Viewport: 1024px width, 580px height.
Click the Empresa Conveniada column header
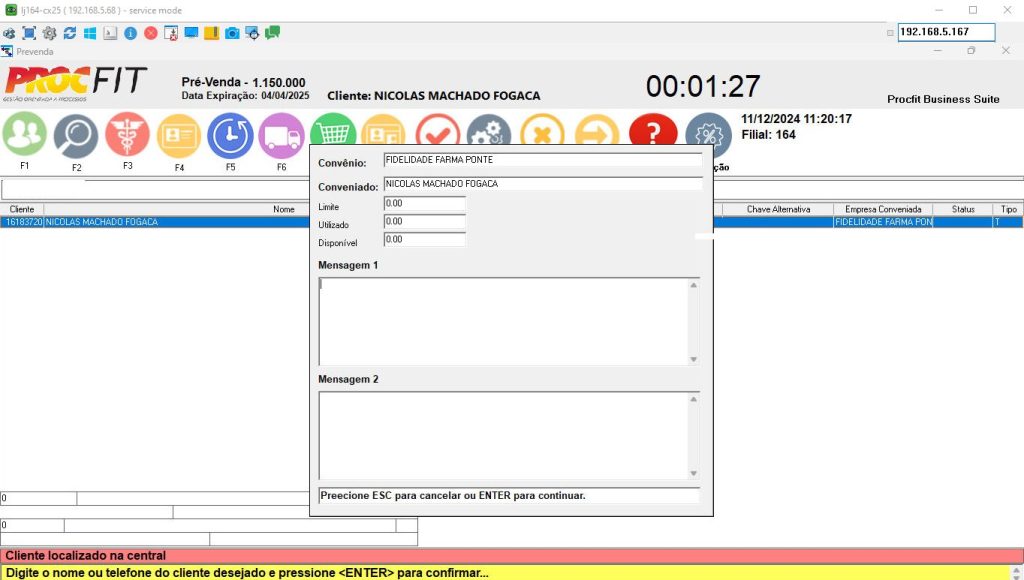click(883, 209)
